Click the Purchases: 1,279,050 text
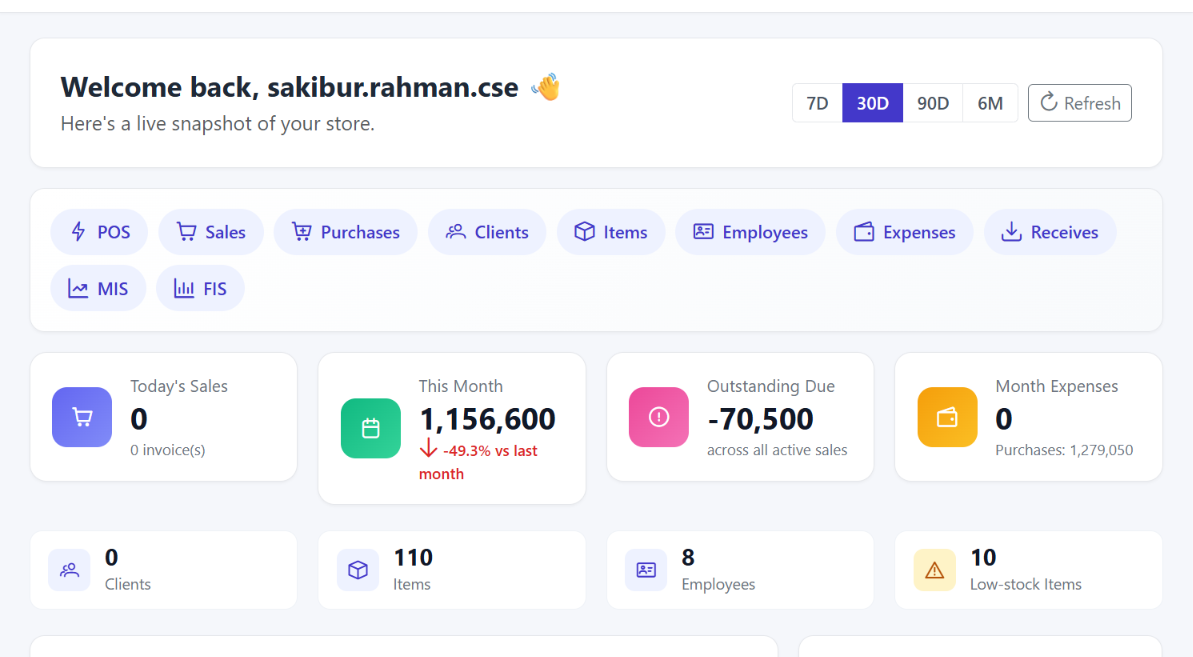 click(1064, 450)
